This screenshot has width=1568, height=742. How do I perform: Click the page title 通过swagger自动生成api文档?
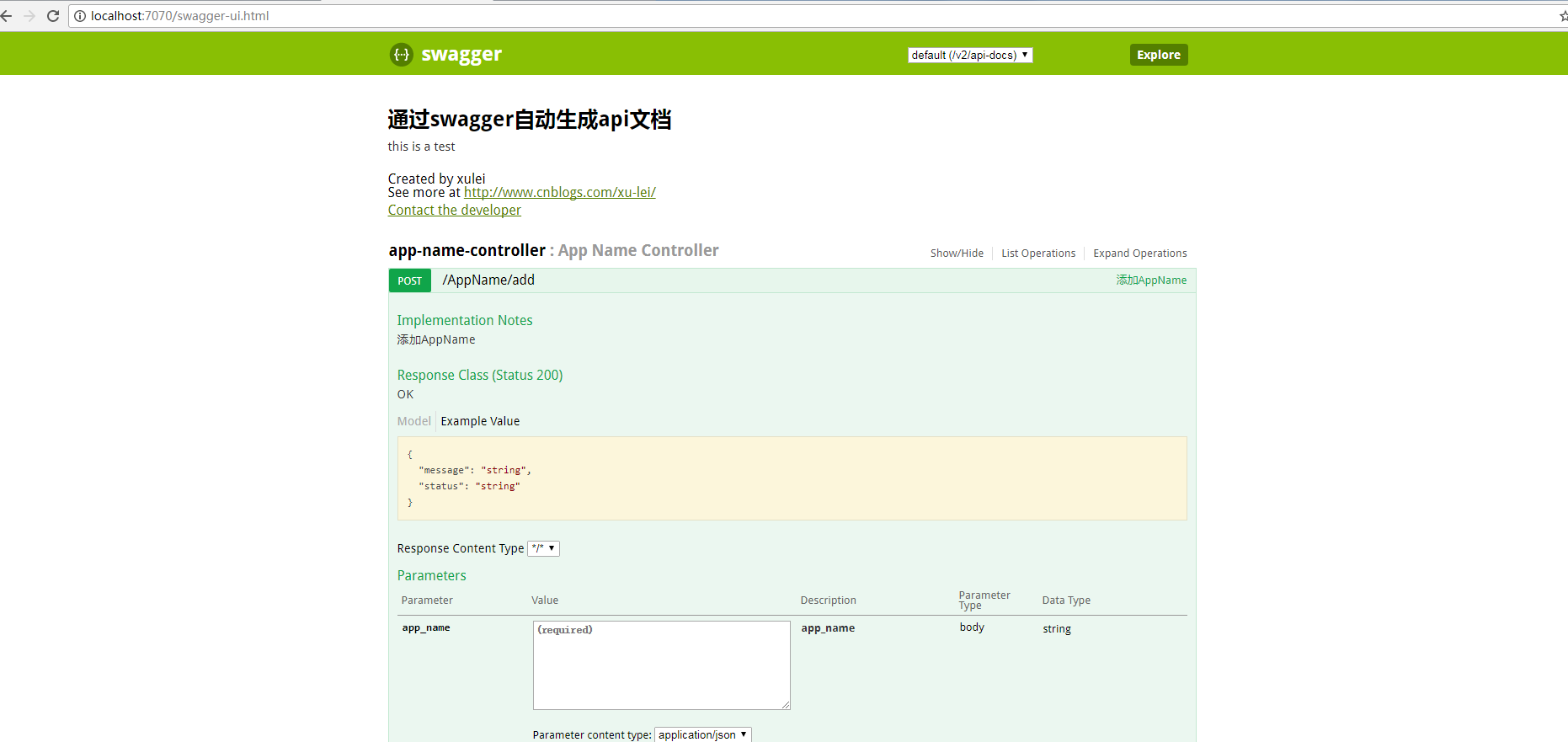530,120
